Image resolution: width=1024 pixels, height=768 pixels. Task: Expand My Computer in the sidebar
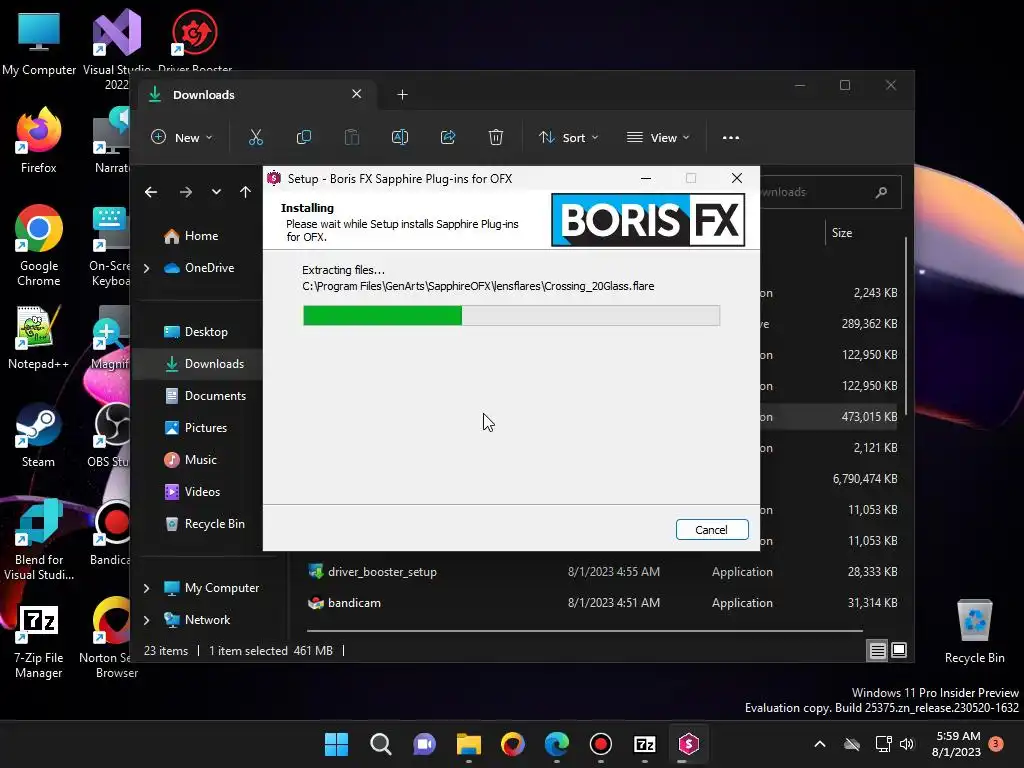click(147, 588)
